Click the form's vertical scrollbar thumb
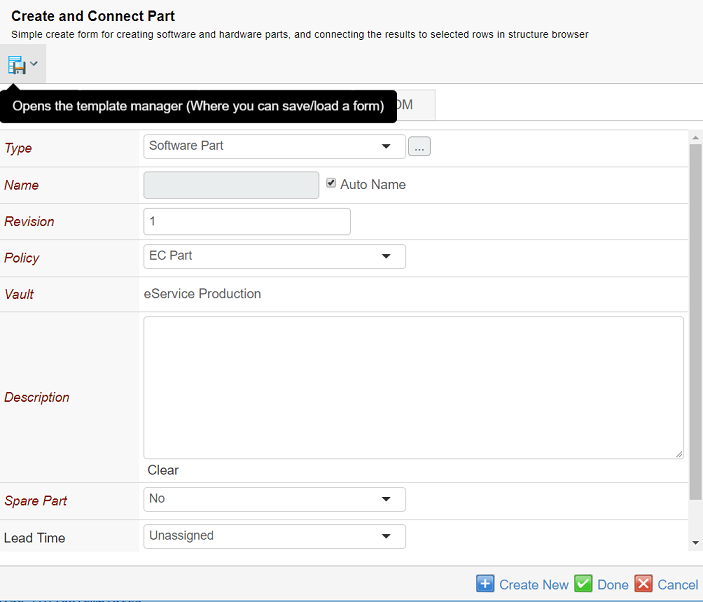The width and height of the screenshot is (703, 602). [695, 320]
